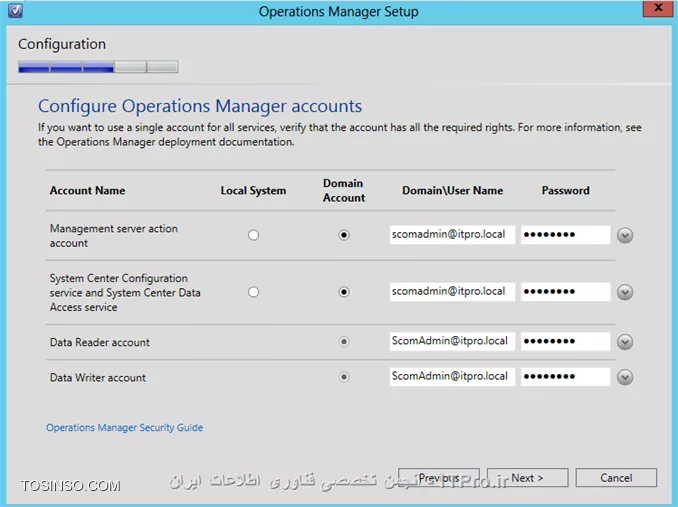Click the Domain\User Name column header

tap(453, 191)
